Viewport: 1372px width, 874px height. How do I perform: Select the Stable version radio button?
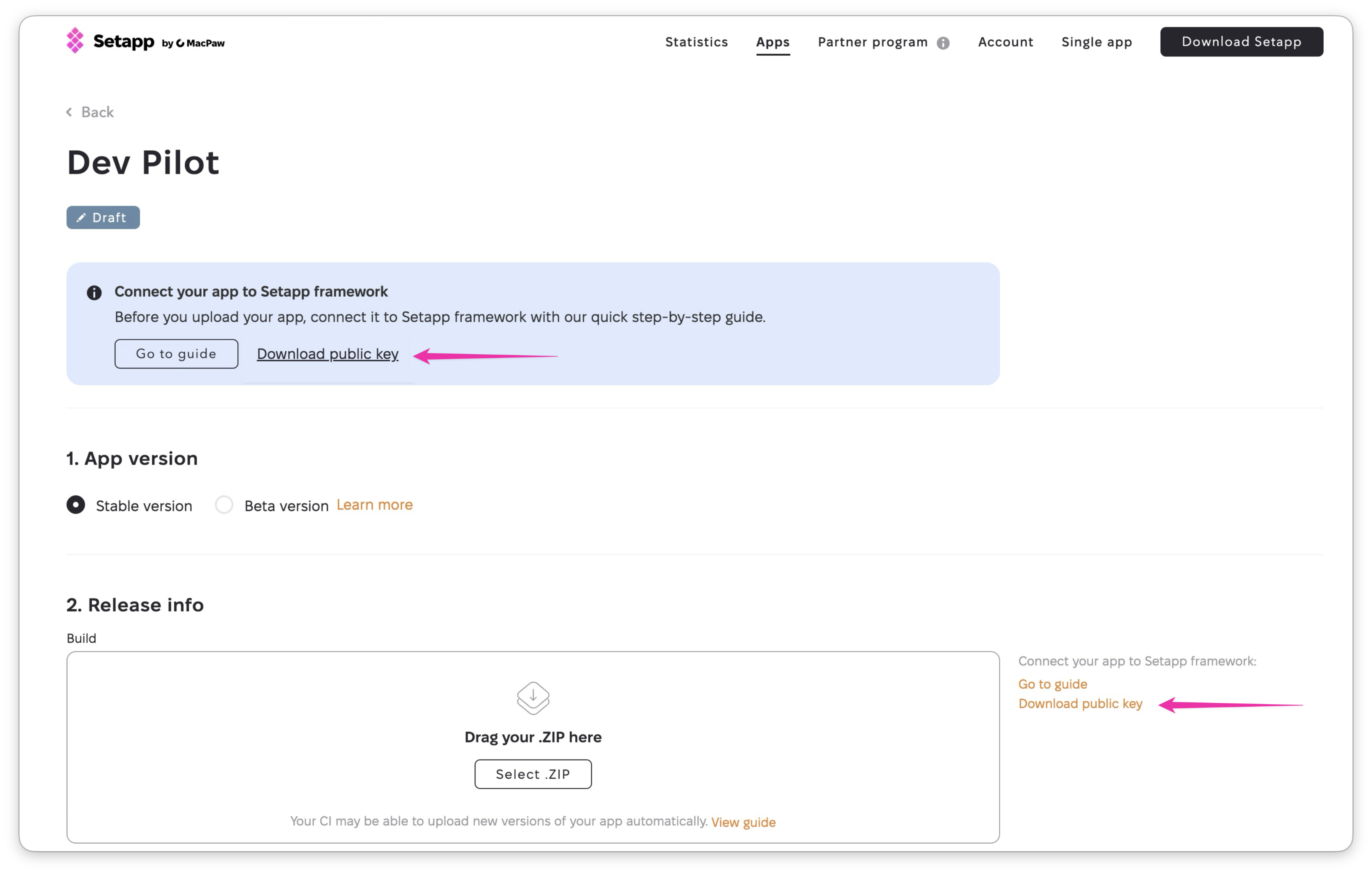point(76,504)
